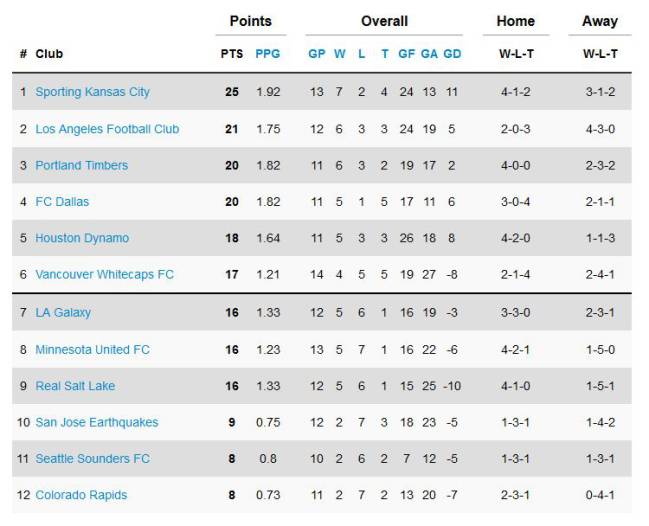Viewport: 649px width, 526px height.
Task: Open the Colorado Rapids club link
Action: pos(81,495)
